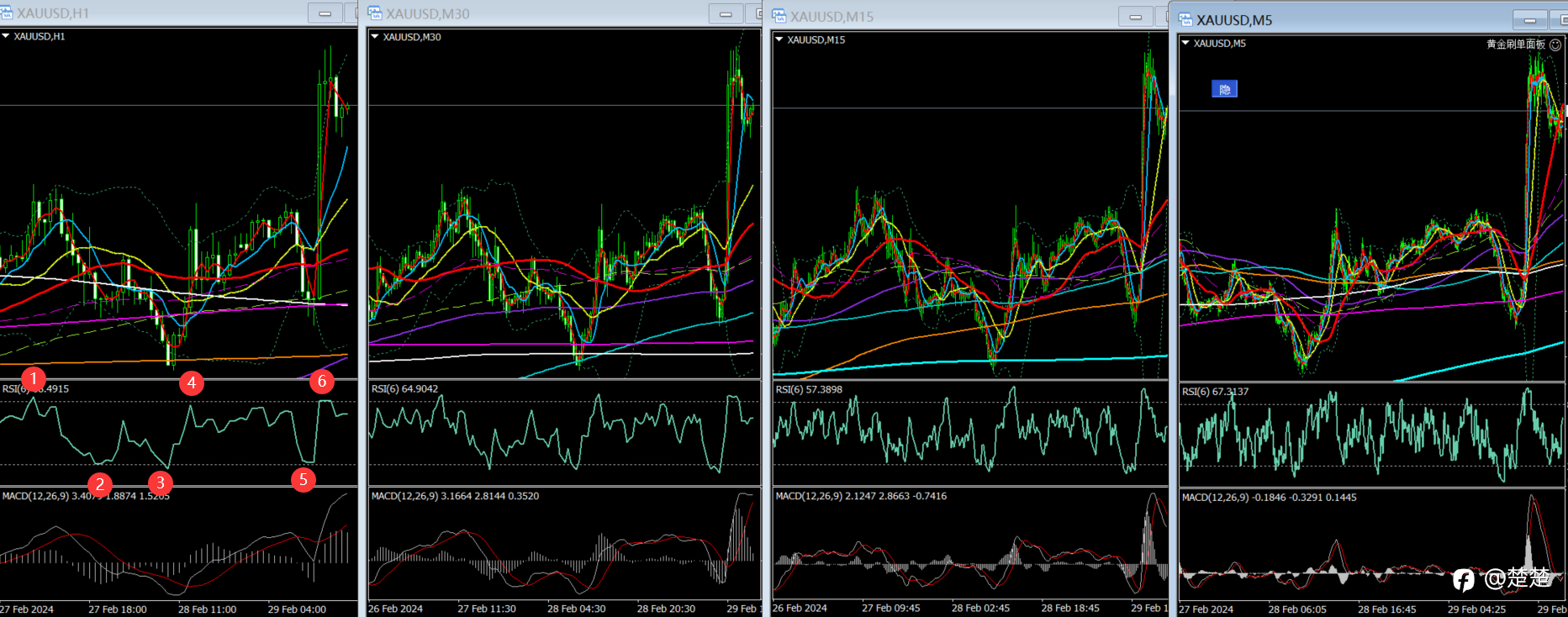Click the 28 Feb 04:30 time label in M30 chart
Viewport: 1568px width, 617px height.
click(x=577, y=609)
